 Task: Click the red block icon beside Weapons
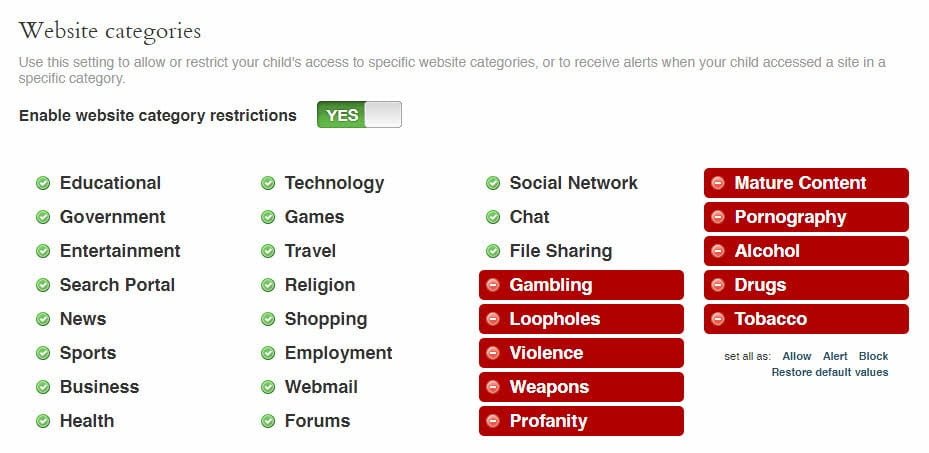click(x=493, y=387)
